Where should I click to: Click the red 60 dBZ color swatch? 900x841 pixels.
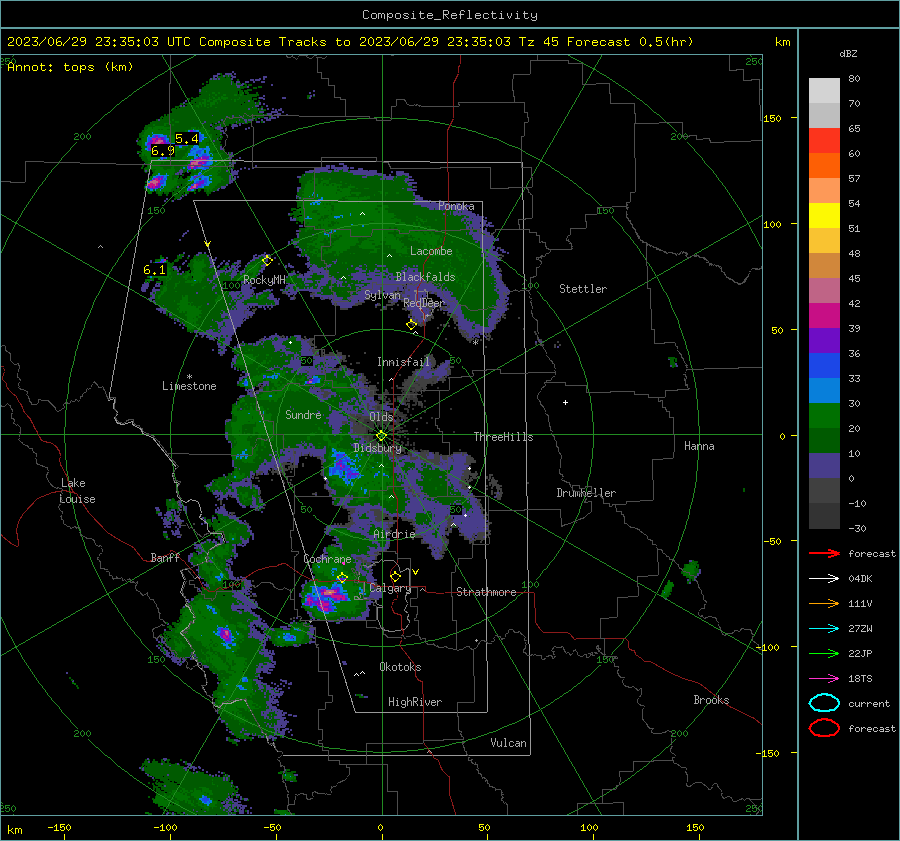(x=824, y=140)
